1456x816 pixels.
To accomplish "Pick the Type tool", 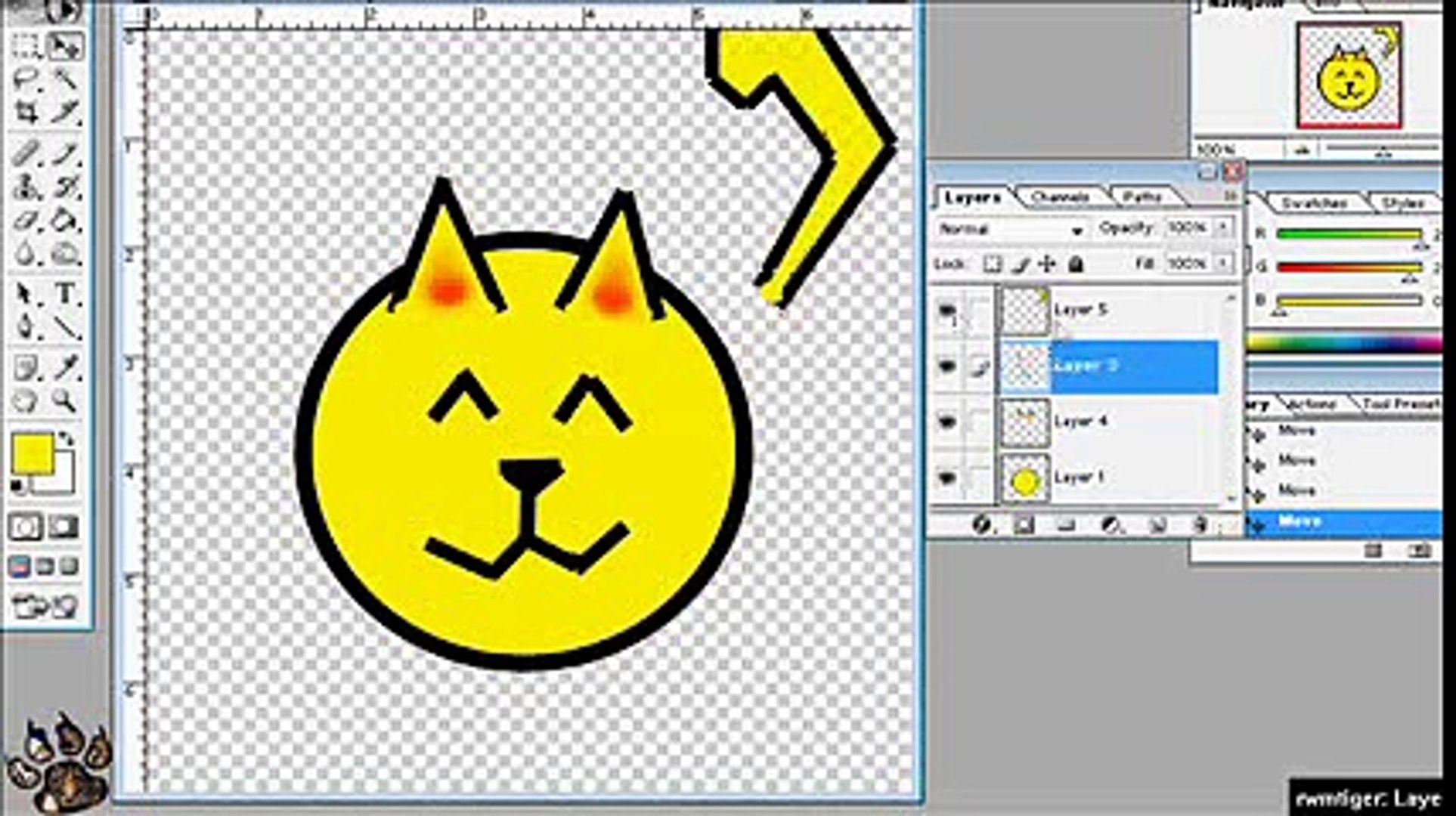I will (64, 292).
